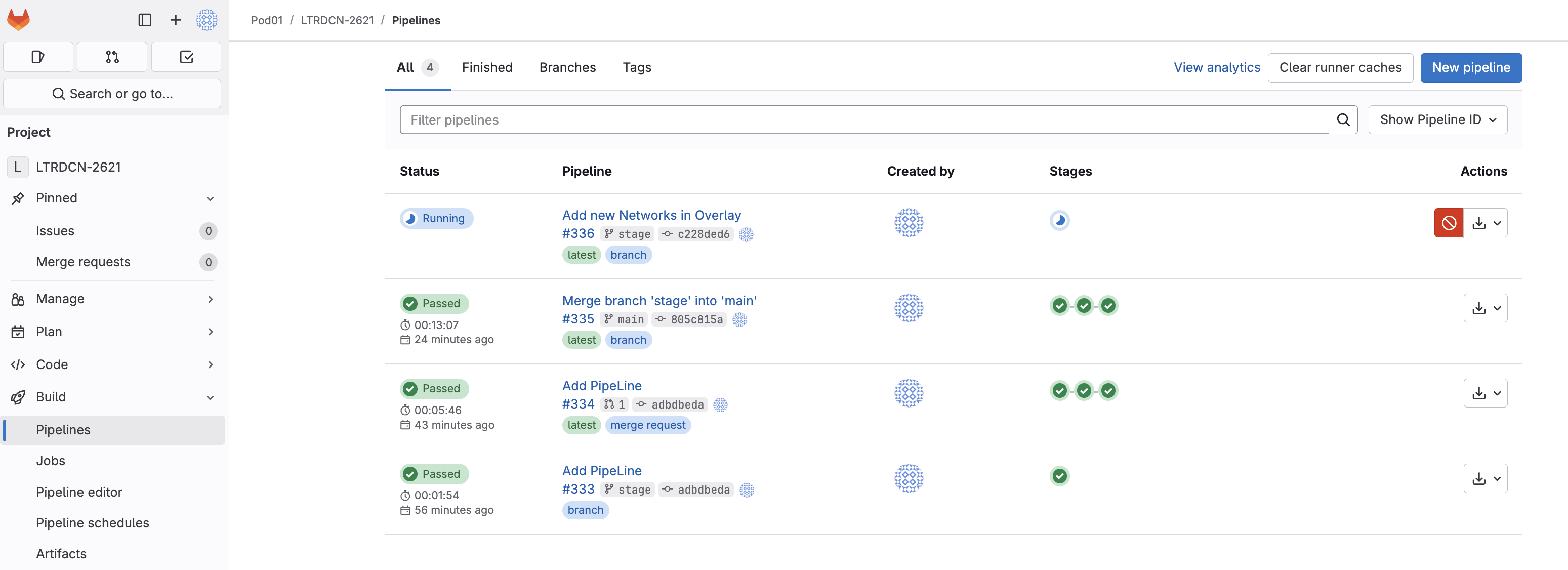The image size is (1568, 570).
Task: Toggle the sidebar collapse icon
Action: tap(145, 20)
